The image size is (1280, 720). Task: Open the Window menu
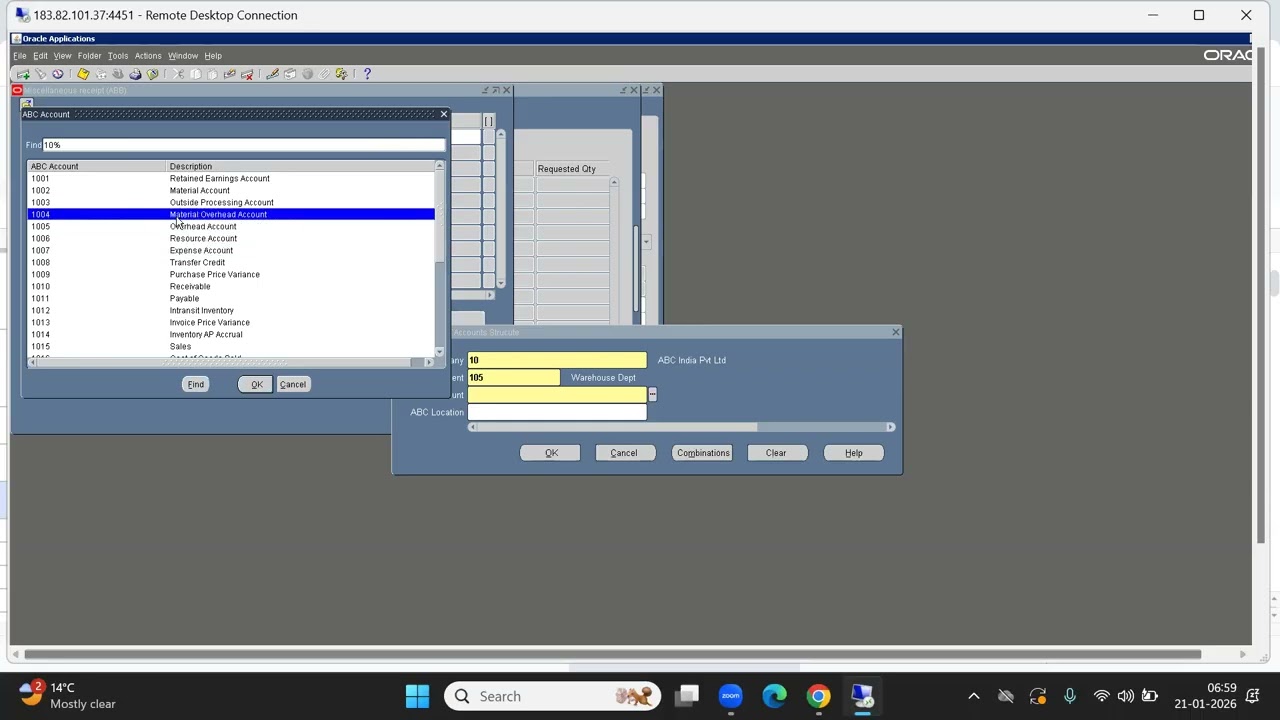183,56
